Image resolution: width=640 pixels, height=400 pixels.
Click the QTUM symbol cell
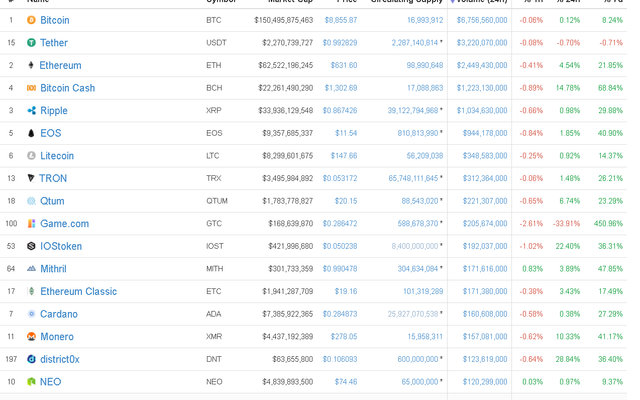[x=217, y=201]
